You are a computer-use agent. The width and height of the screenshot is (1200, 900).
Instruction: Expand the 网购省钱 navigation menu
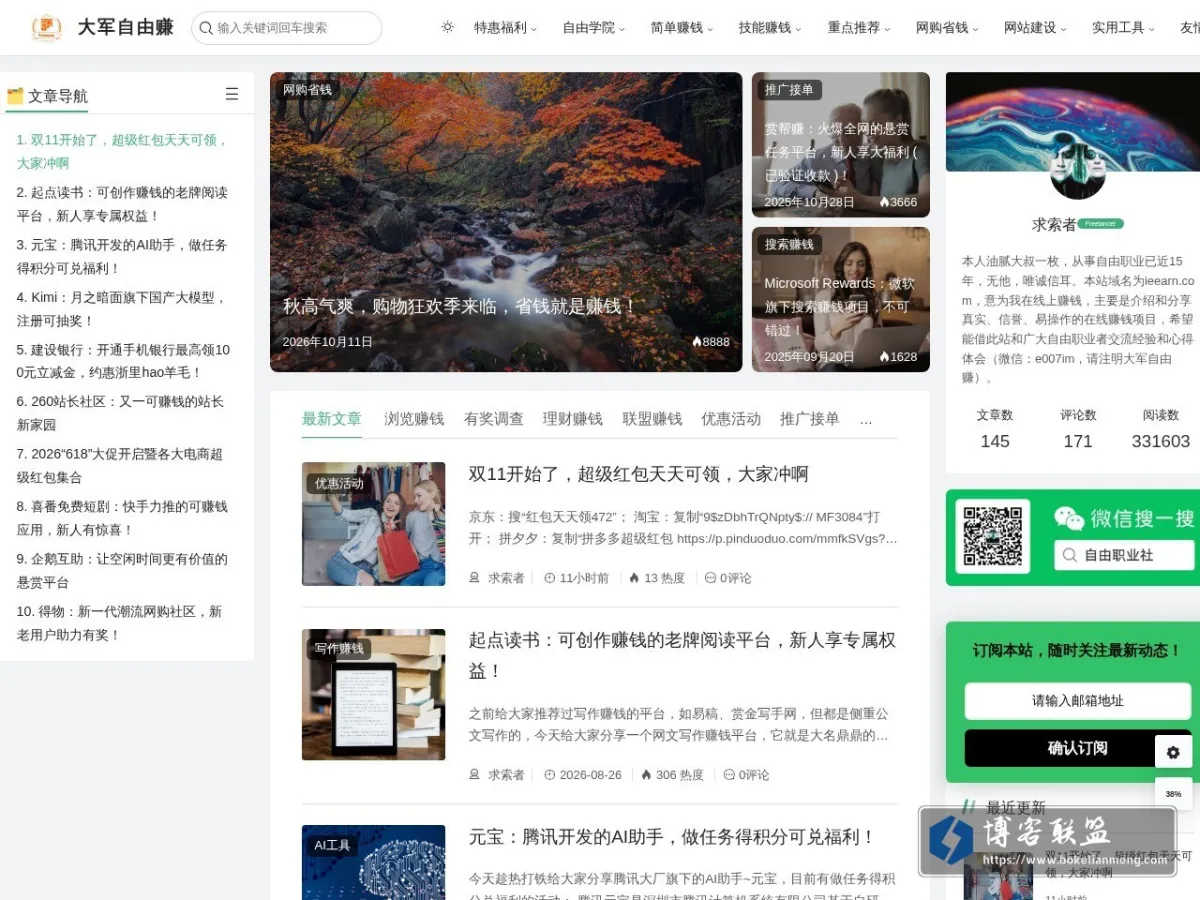point(946,28)
